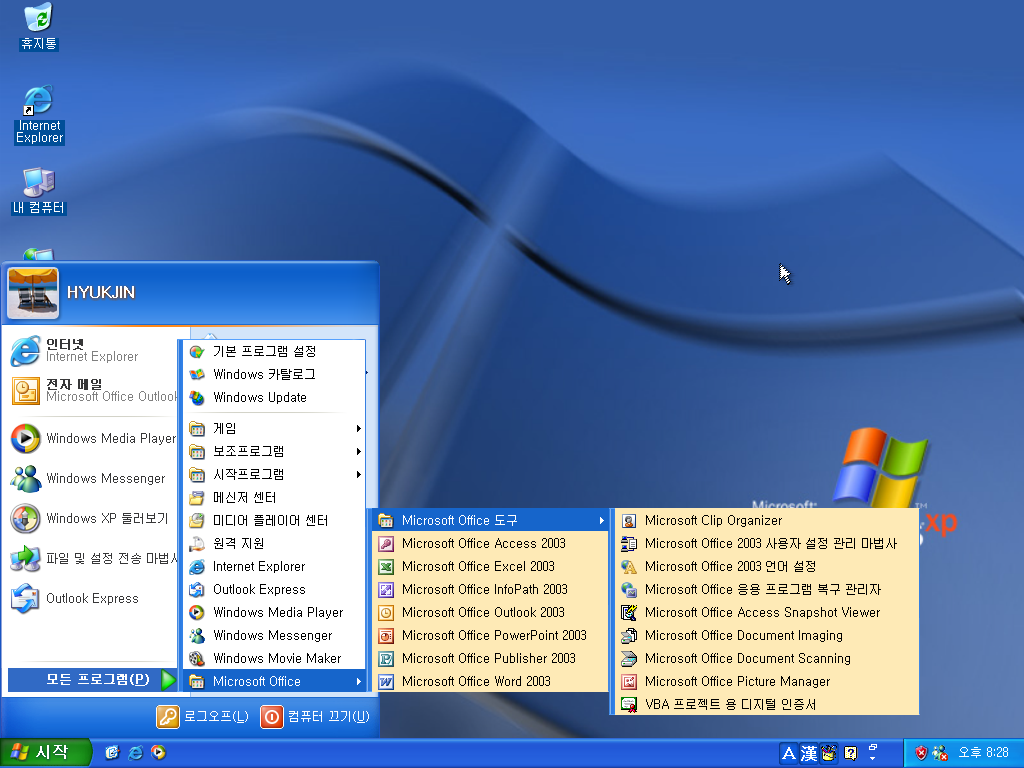Screen dimensions: 1024x768
Task: Click the 원격 지원 icon
Action: [x=197, y=543]
